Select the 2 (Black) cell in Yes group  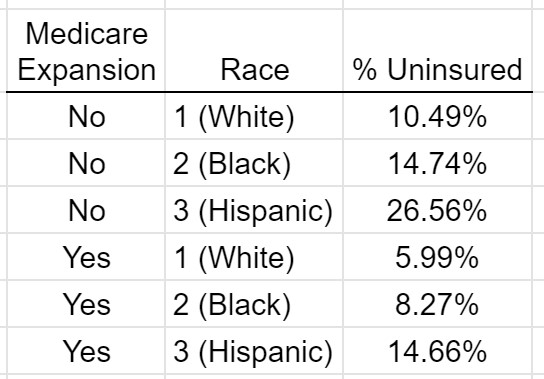[254, 304]
